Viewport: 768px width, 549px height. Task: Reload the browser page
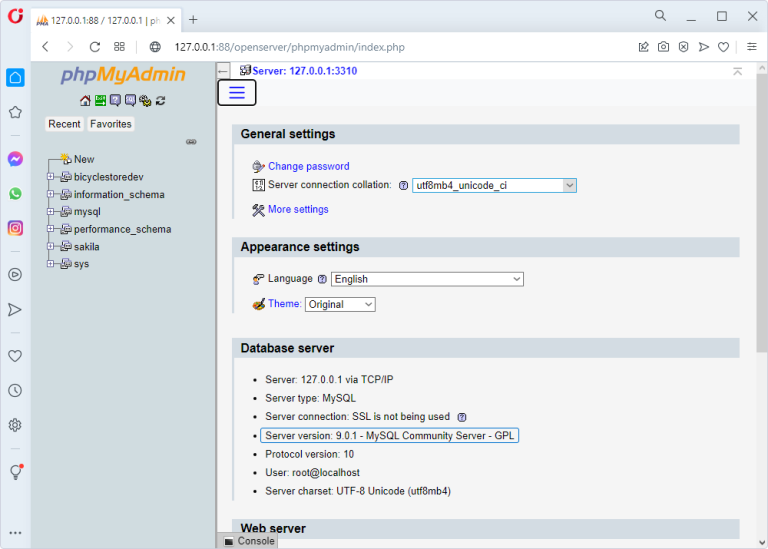[x=95, y=47]
